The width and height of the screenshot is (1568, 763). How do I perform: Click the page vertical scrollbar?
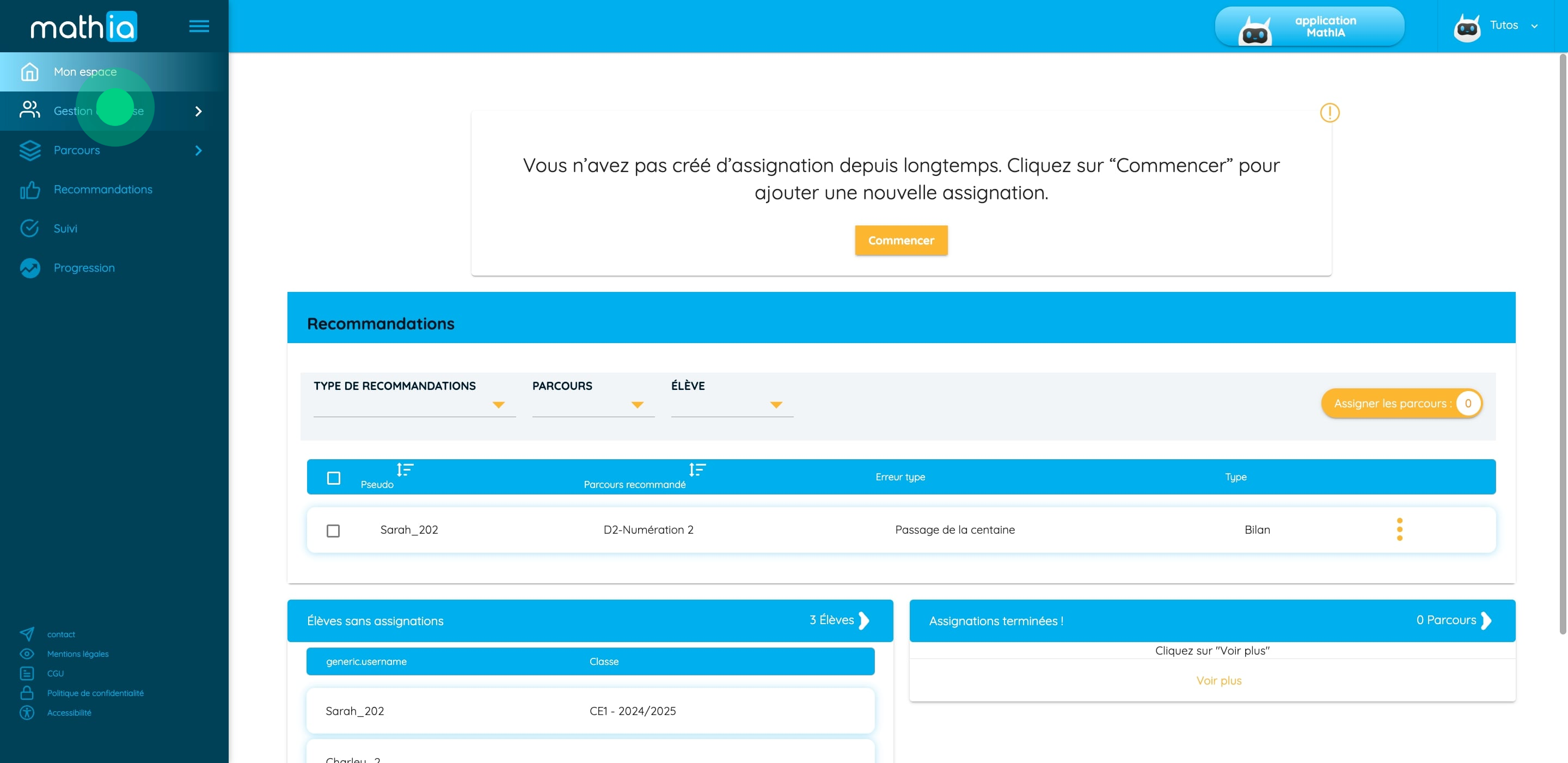coord(1563,344)
